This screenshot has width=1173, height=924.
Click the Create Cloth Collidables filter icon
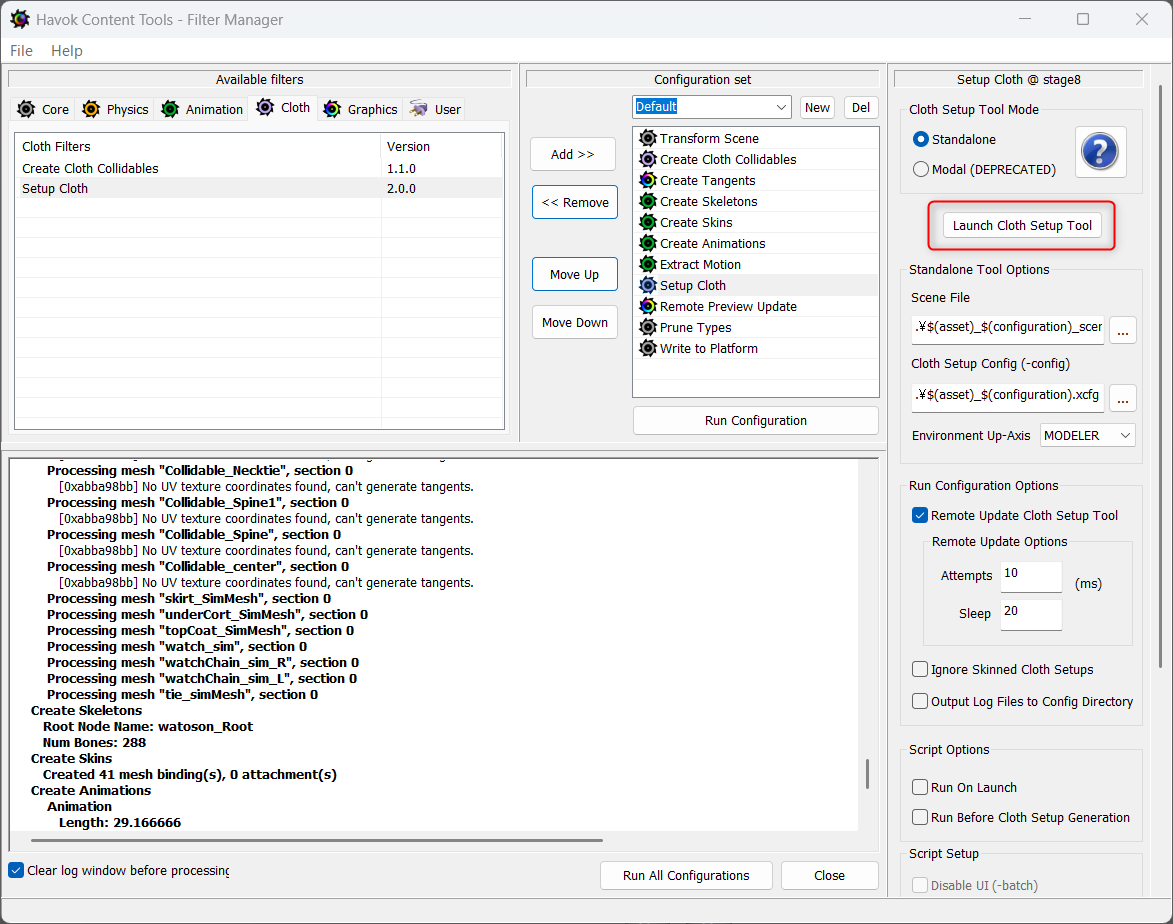click(648, 159)
